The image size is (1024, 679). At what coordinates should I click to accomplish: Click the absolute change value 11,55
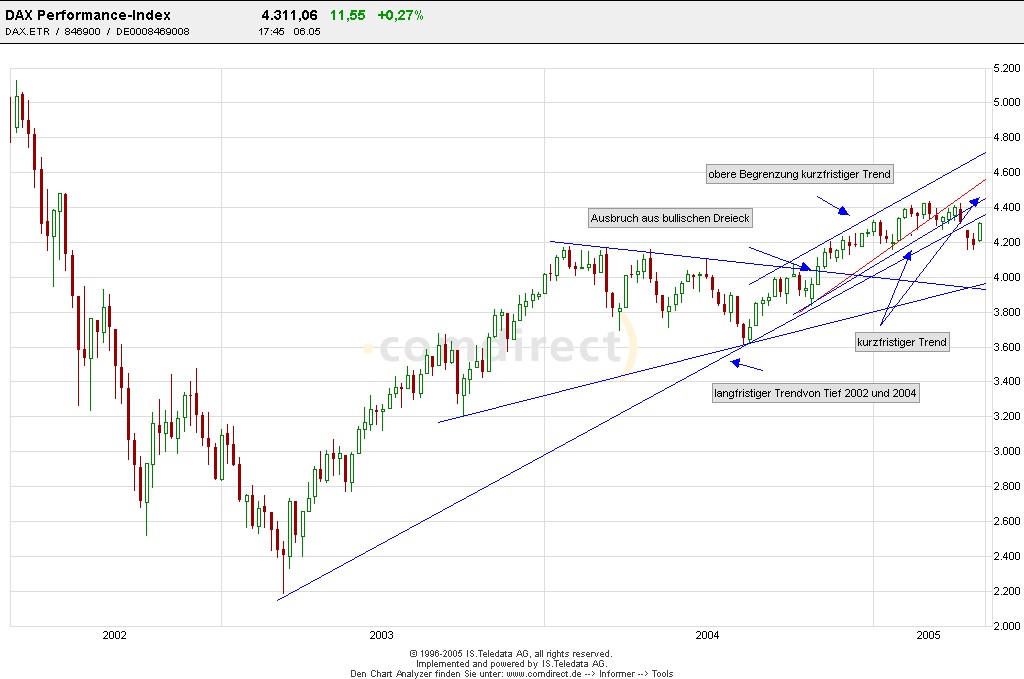[x=347, y=15]
